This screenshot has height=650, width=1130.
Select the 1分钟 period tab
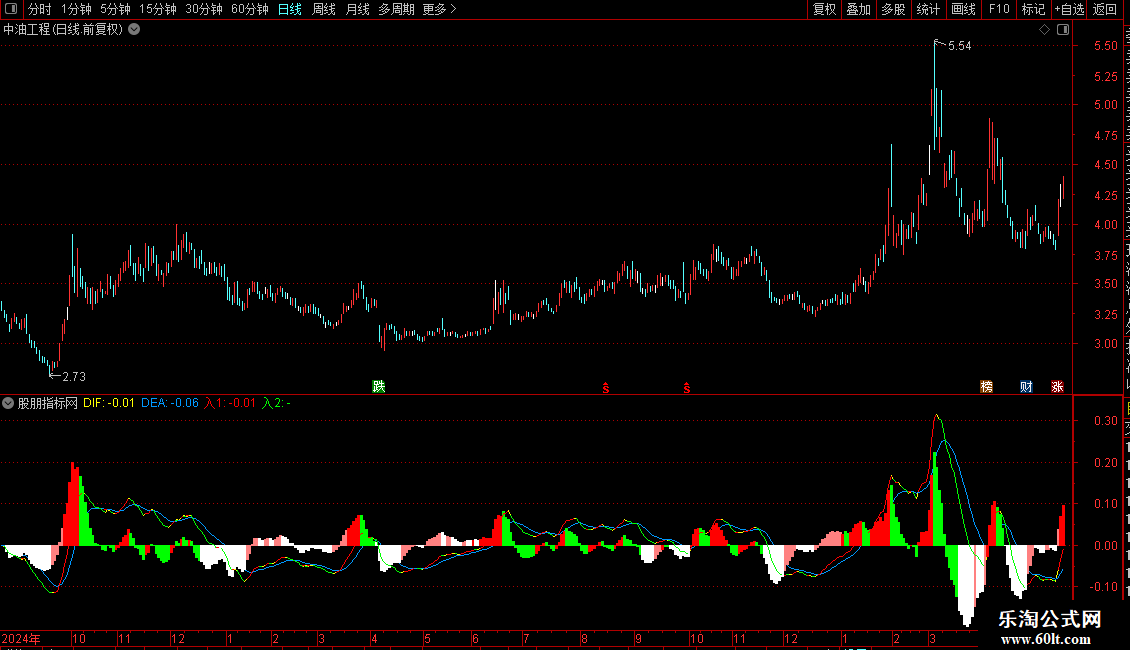click(x=76, y=9)
